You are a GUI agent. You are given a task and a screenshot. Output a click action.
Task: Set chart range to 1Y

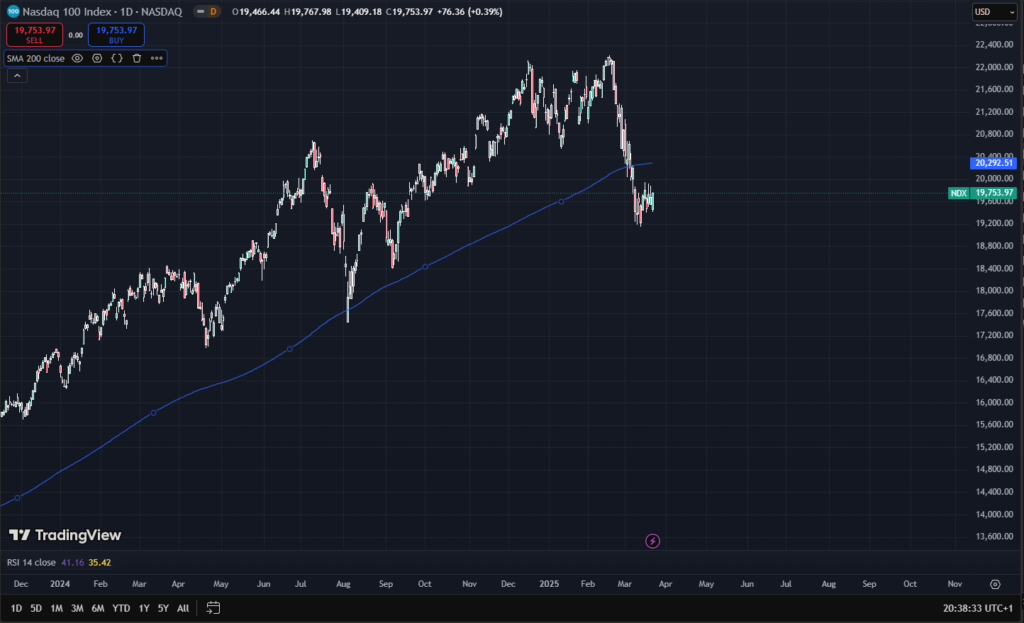click(x=144, y=608)
